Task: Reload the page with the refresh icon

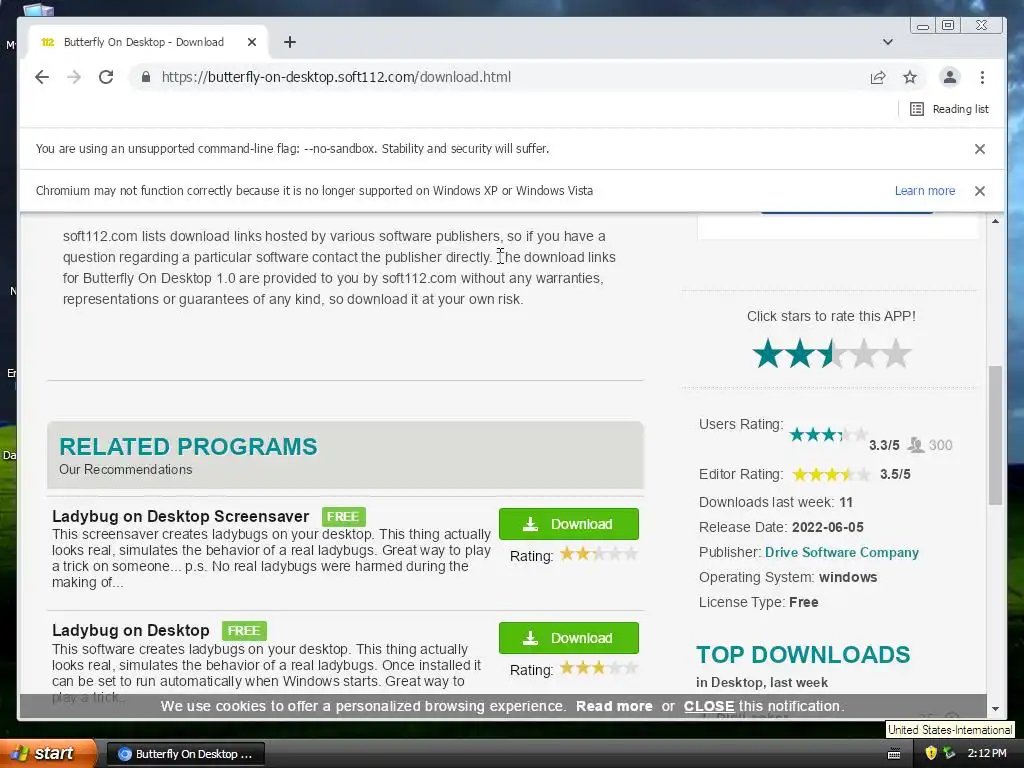Action: click(x=106, y=77)
